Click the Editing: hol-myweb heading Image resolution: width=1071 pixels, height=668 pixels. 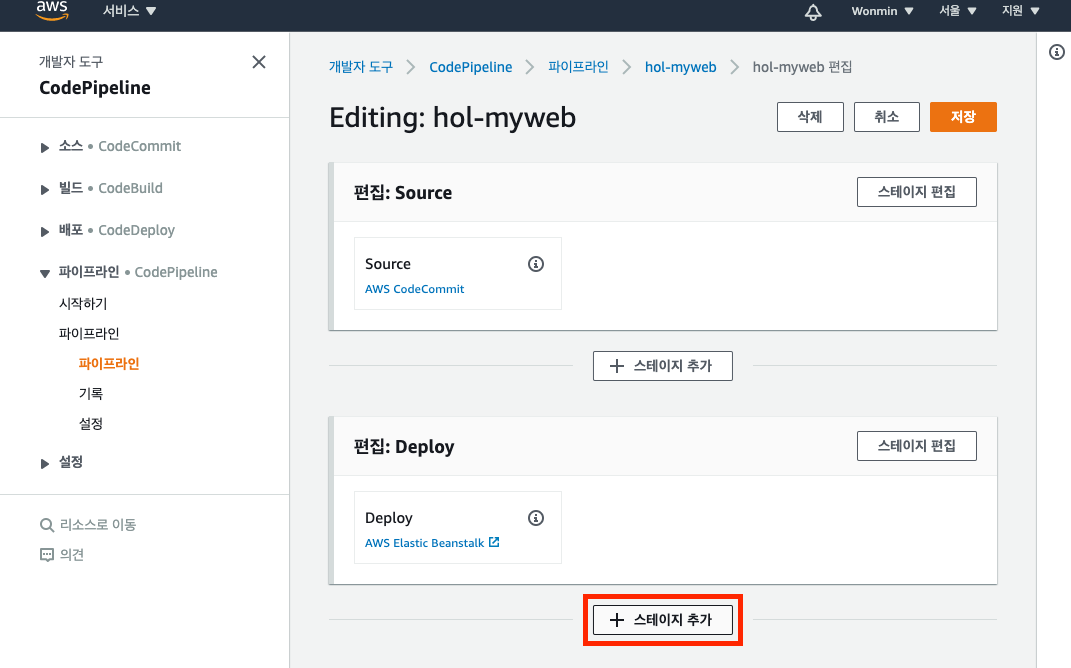click(x=452, y=117)
